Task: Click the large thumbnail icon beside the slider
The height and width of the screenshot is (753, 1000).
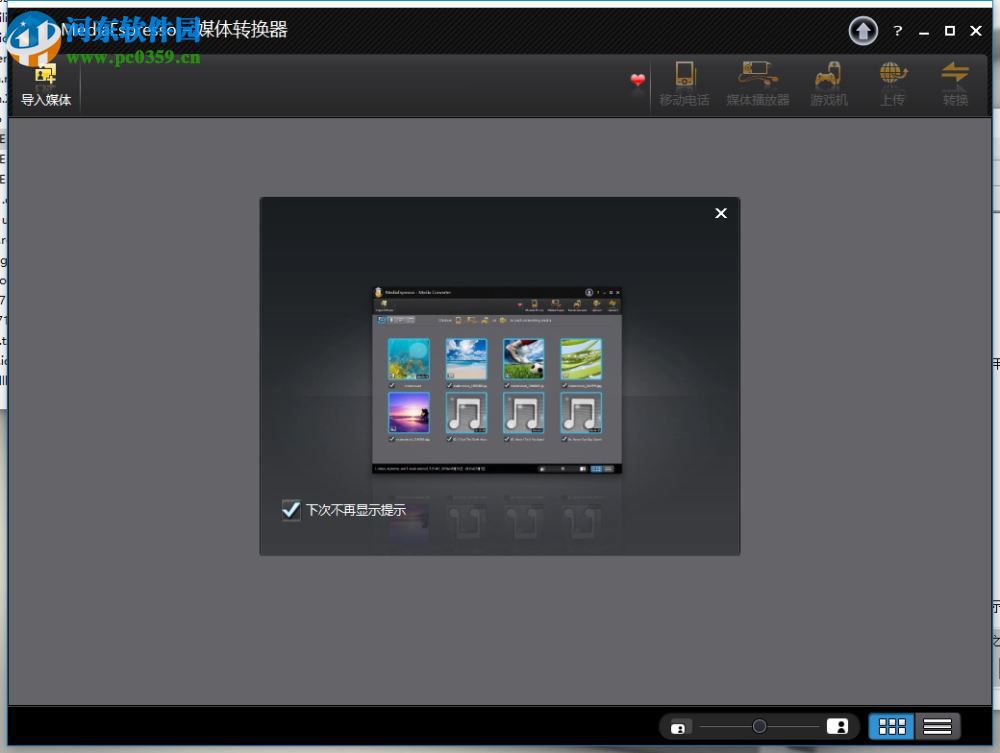Action: pyautogui.click(x=840, y=726)
